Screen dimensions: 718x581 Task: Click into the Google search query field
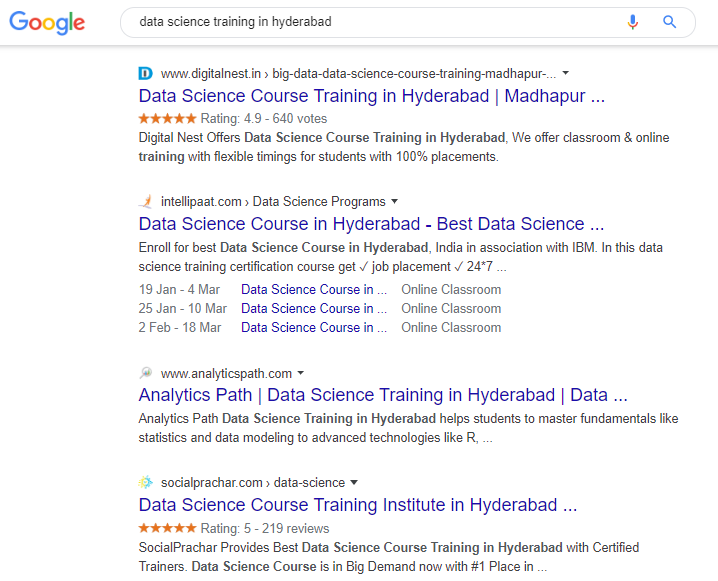point(375,22)
